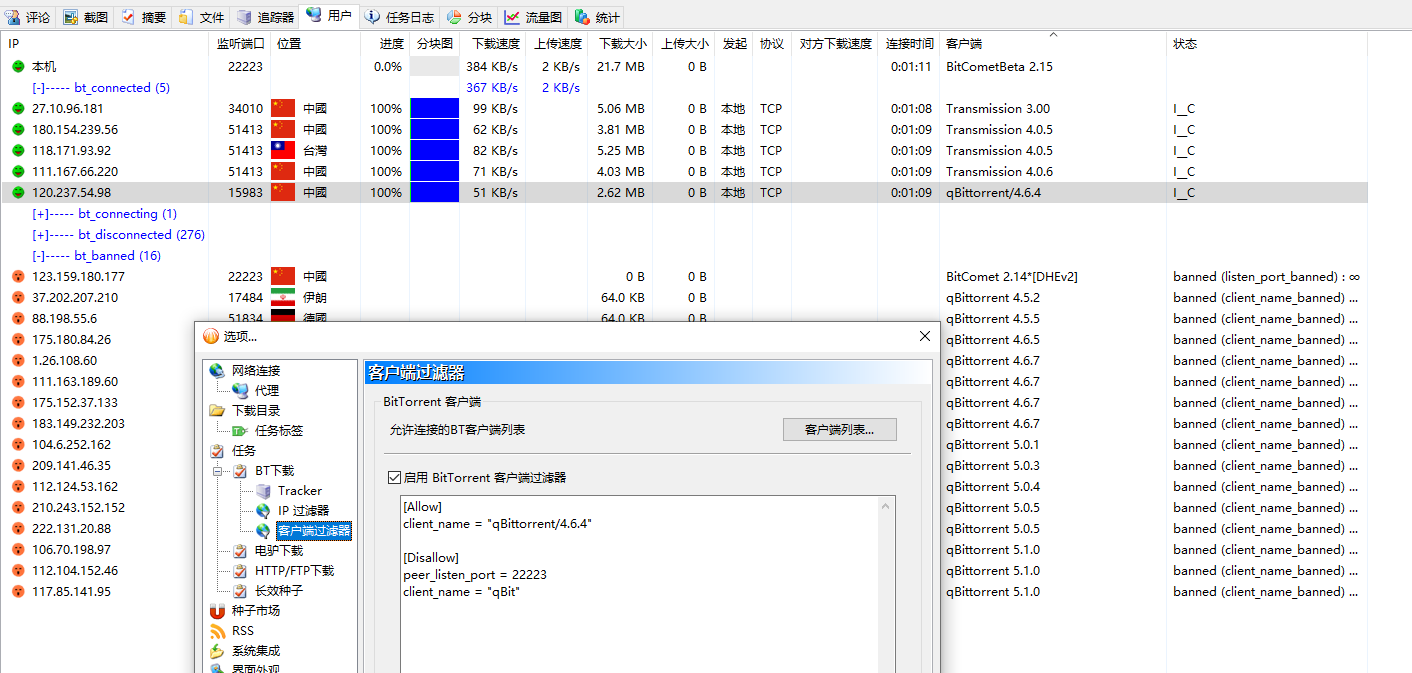This screenshot has height=673, width=1412.
Task: Click the orange RSS feed icon
Action: tap(217, 631)
